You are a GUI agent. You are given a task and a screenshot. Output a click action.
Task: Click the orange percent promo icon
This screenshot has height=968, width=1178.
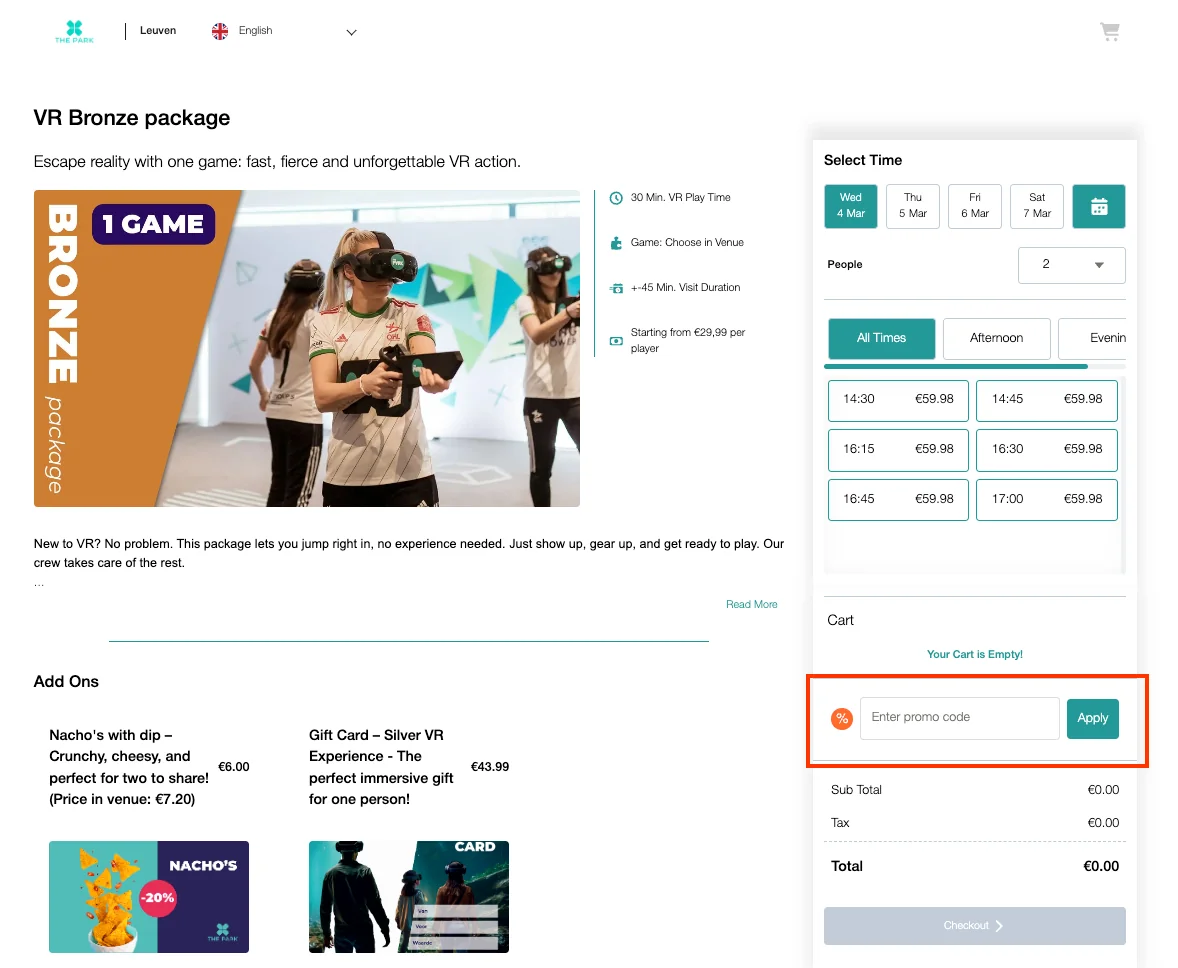pyautogui.click(x=842, y=718)
